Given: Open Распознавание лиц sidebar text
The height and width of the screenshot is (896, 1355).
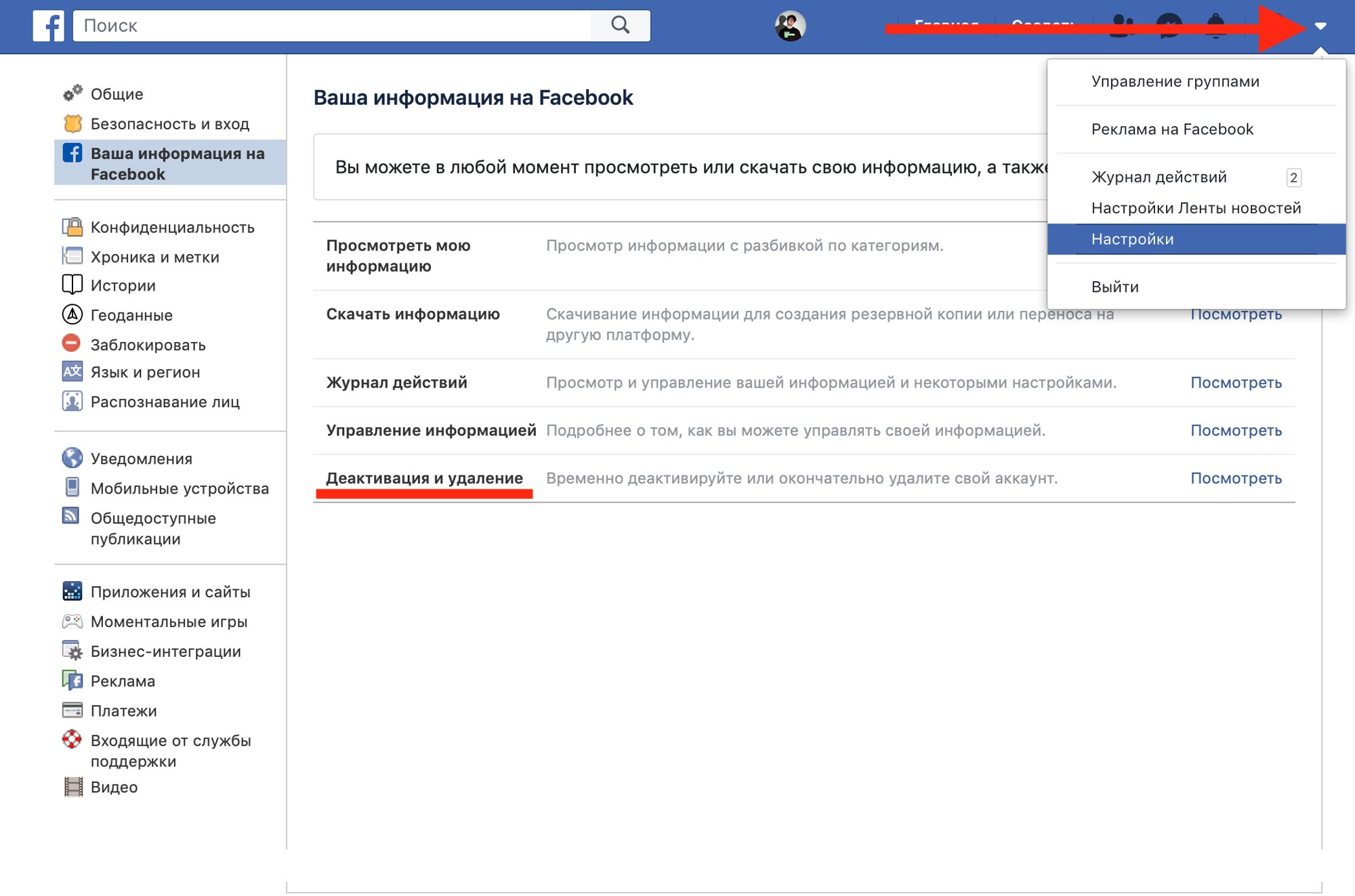Looking at the screenshot, I should (x=165, y=402).
